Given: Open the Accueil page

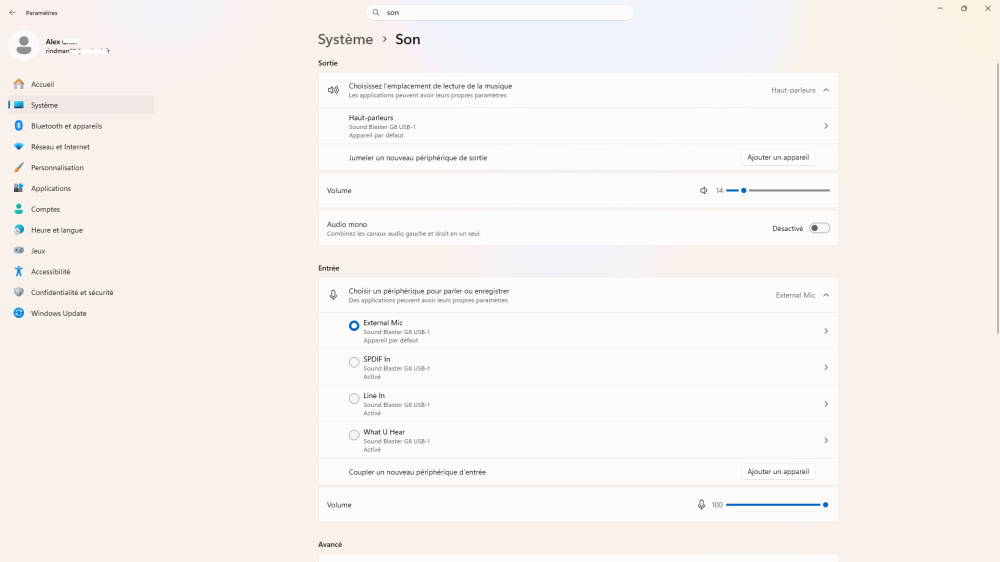Looking at the screenshot, I should (x=81, y=84).
